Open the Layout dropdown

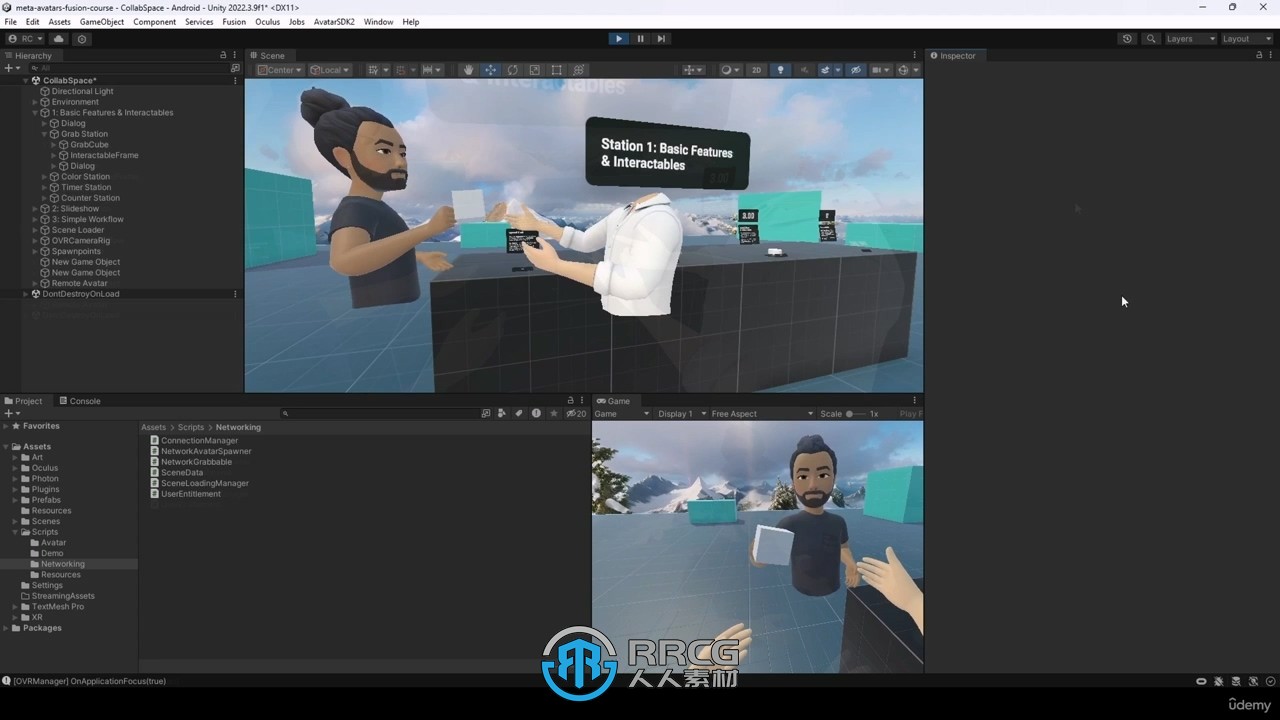click(1247, 39)
